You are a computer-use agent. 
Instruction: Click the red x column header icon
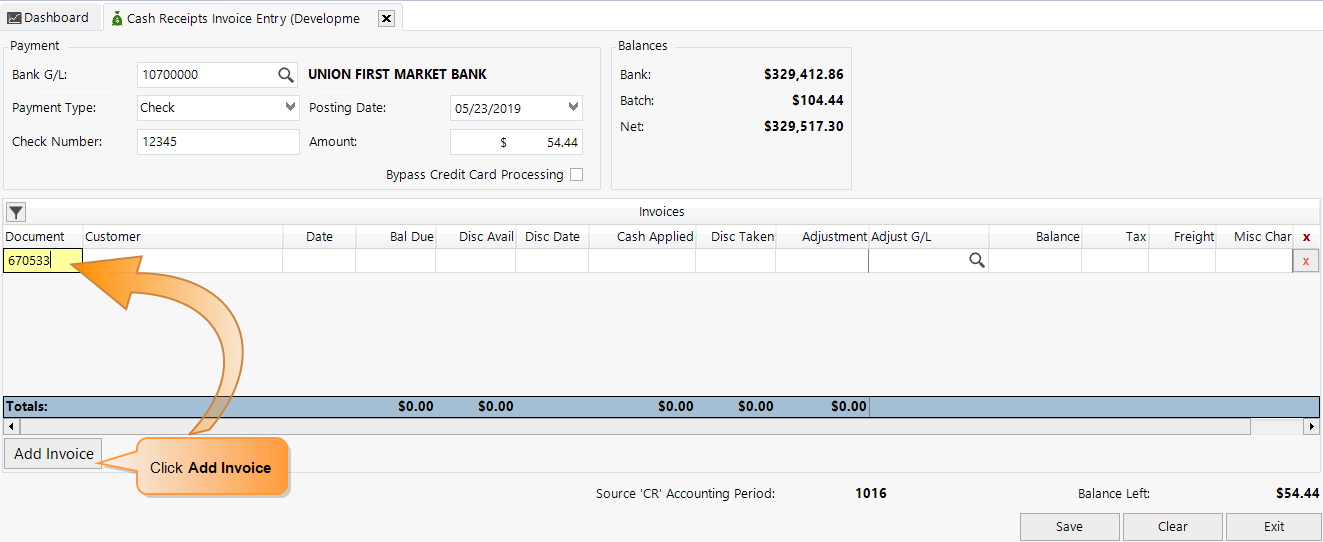pyautogui.click(x=1306, y=237)
